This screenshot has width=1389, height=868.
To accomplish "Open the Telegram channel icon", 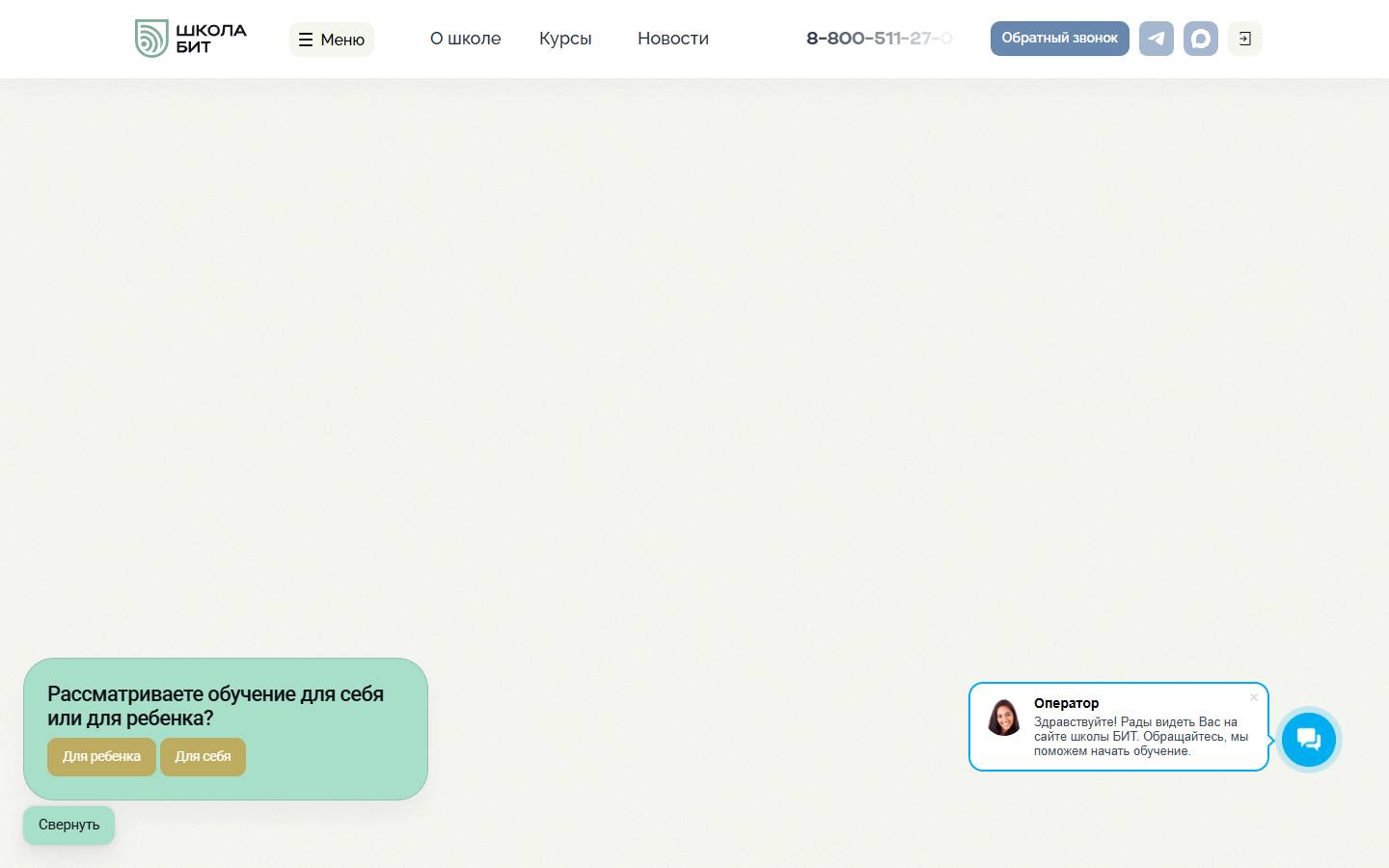I will point(1156,39).
